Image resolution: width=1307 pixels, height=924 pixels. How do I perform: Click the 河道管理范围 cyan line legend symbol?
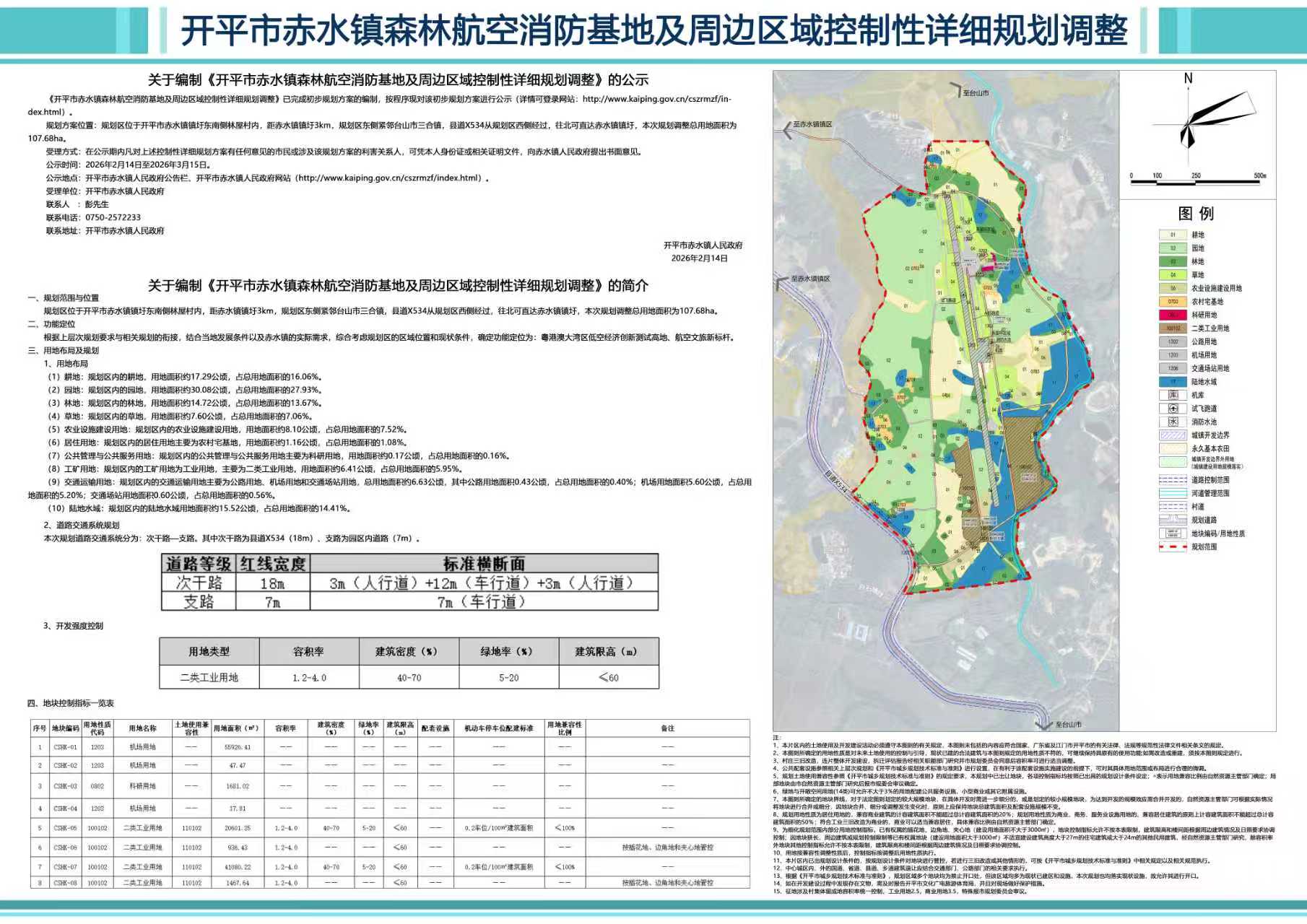[1173, 494]
